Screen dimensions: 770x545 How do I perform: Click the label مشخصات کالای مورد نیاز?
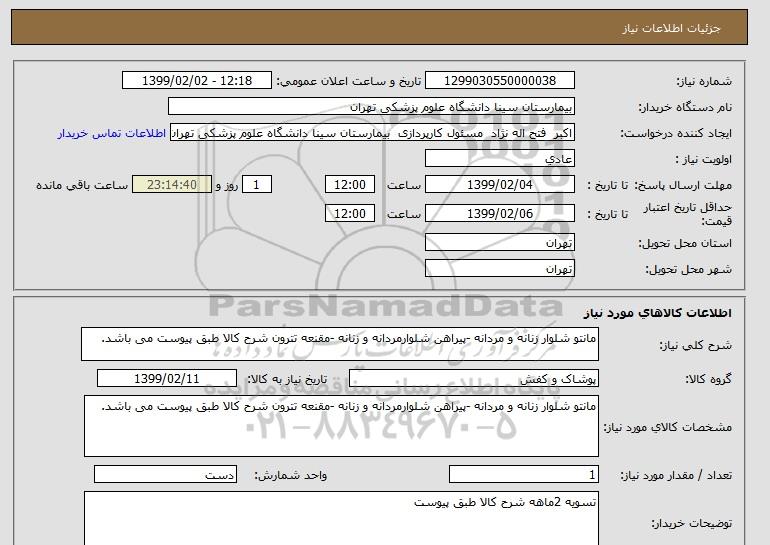tap(667, 427)
